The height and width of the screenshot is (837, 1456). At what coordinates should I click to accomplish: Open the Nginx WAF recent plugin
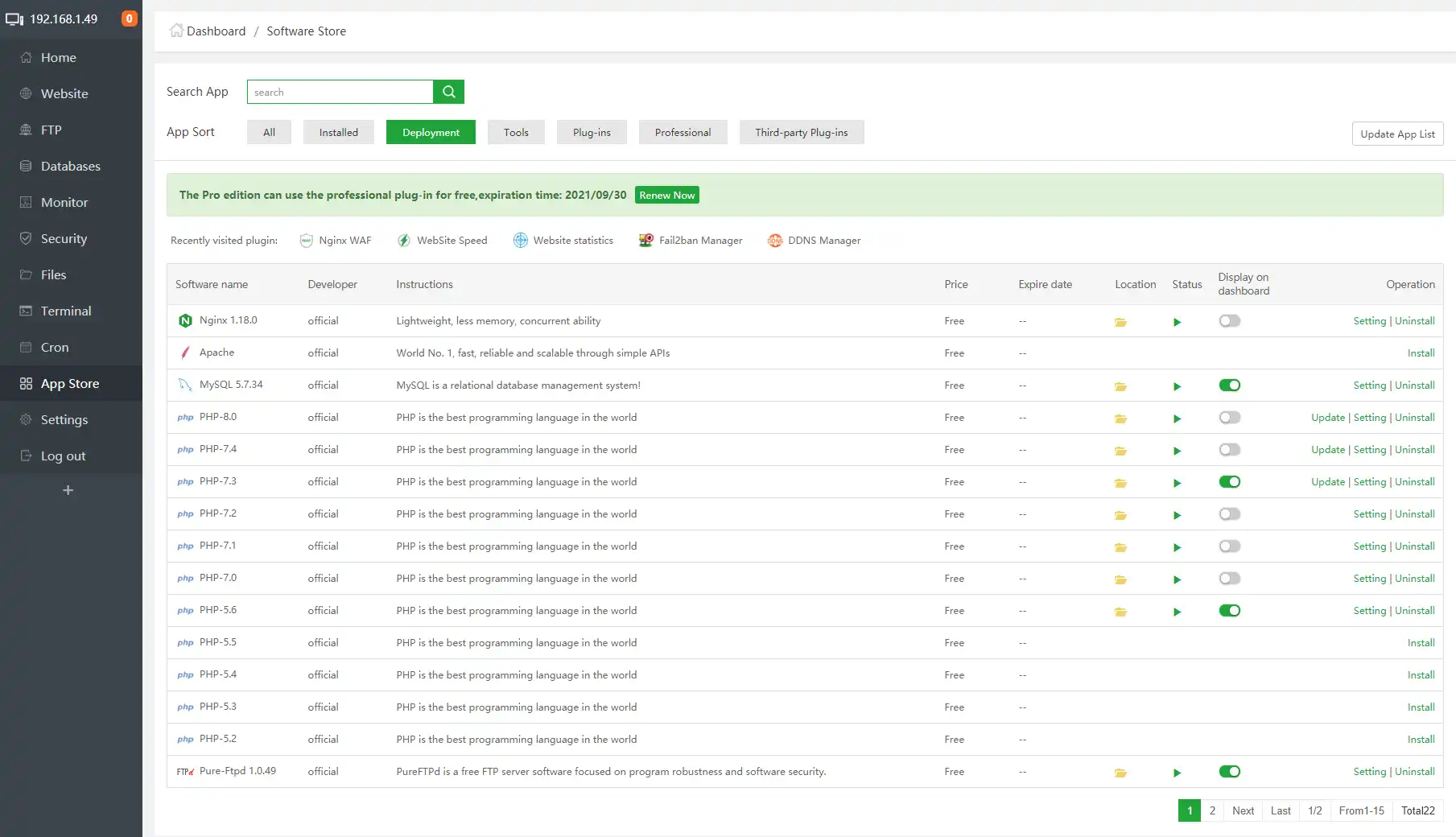pos(336,241)
